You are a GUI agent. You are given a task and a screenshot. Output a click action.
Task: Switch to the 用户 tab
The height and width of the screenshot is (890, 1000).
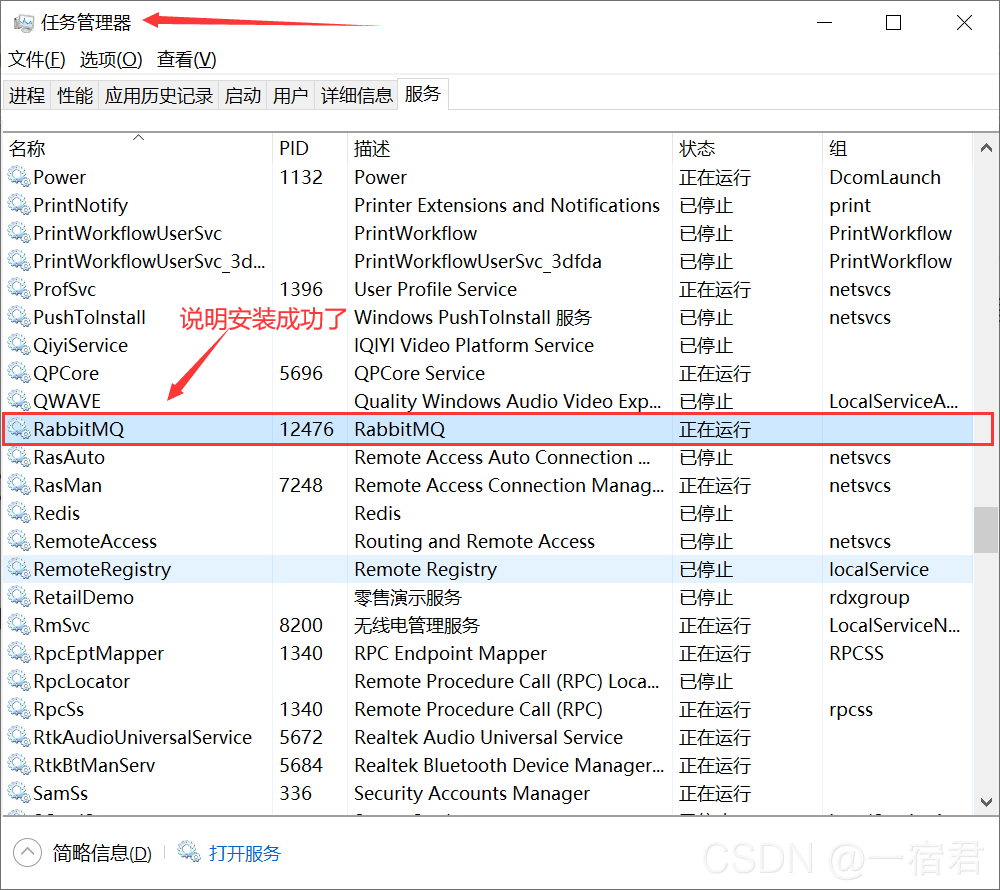coord(290,95)
